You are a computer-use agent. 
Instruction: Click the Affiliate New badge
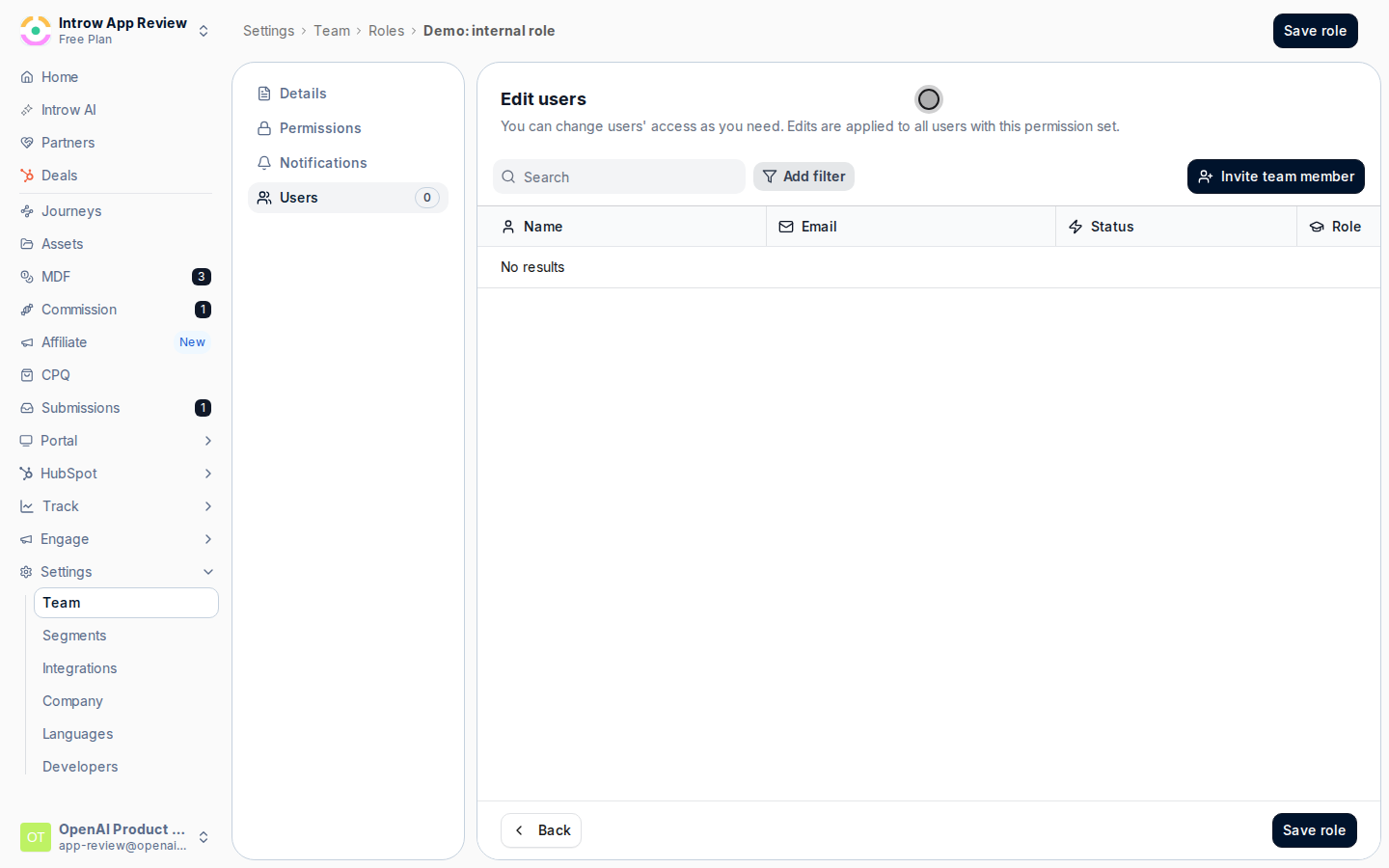click(192, 342)
